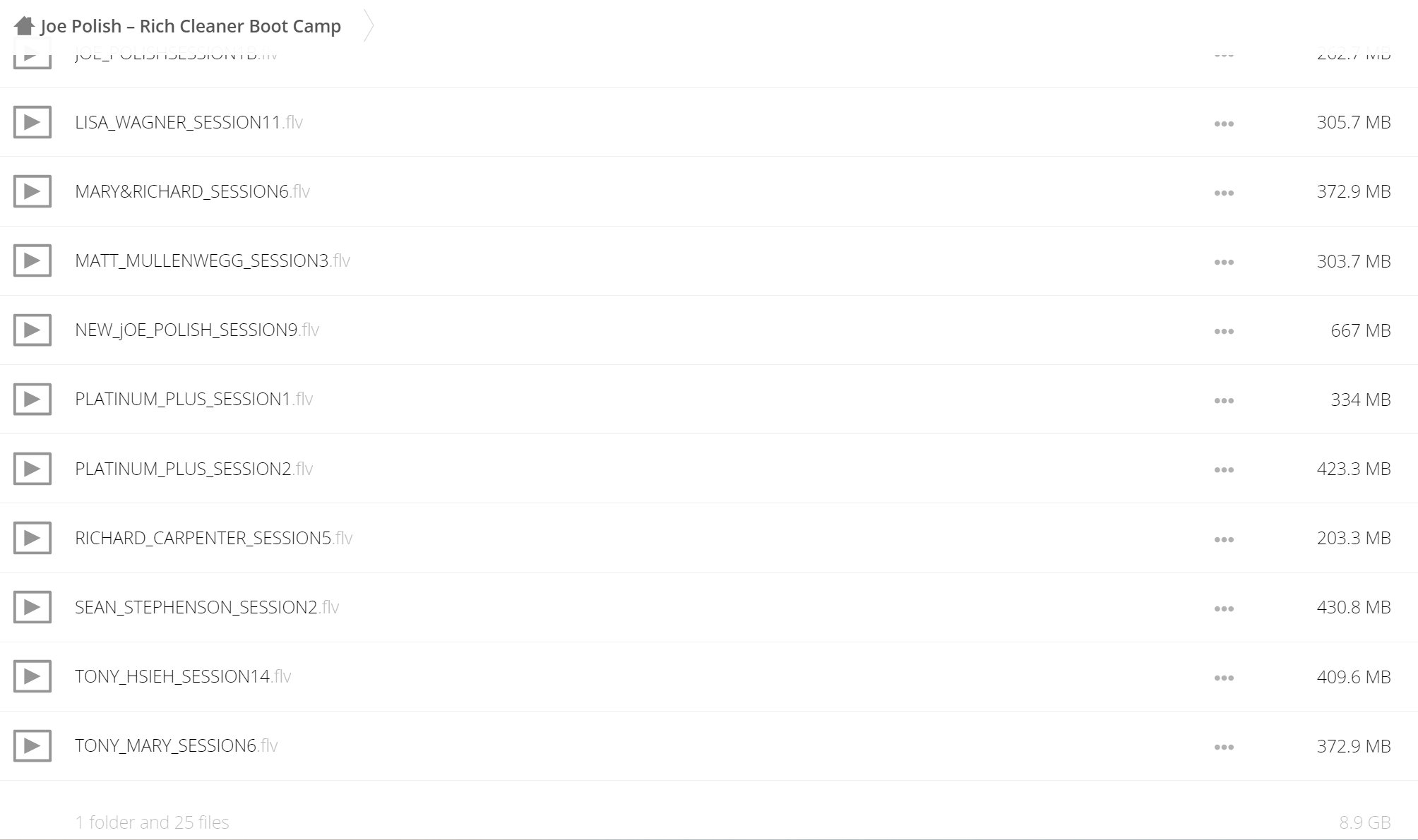
Task: Click the breadcrumb chevron arrow separator
Action: [x=368, y=26]
